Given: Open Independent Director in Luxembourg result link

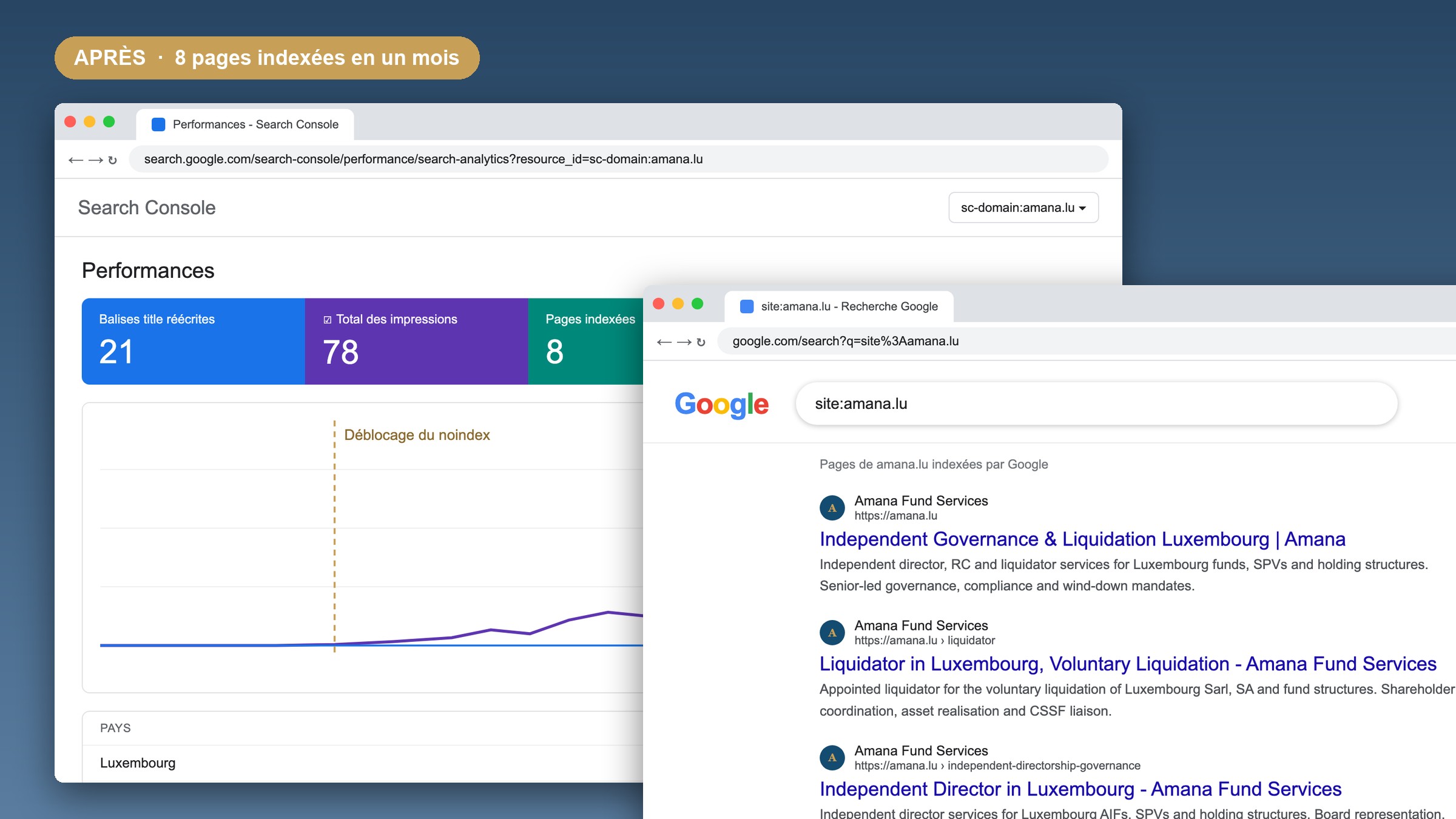Looking at the screenshot, I should (1080, 789).
